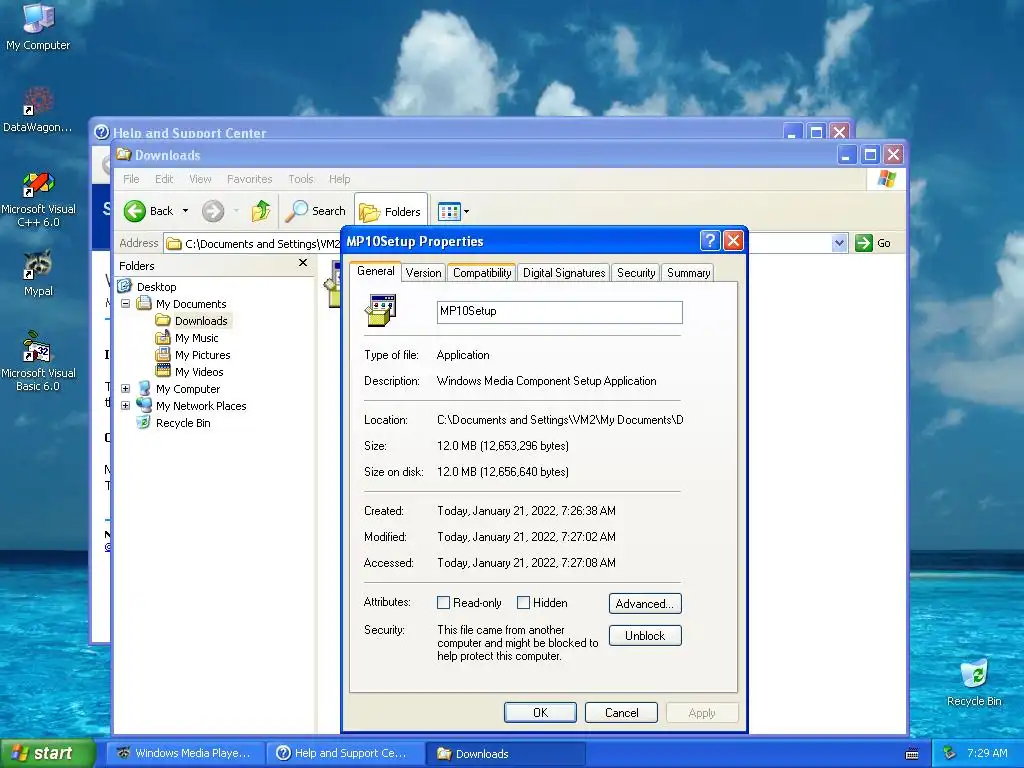Open the Help menu in Downloads
1024x768 pixels.
(340, 179)
